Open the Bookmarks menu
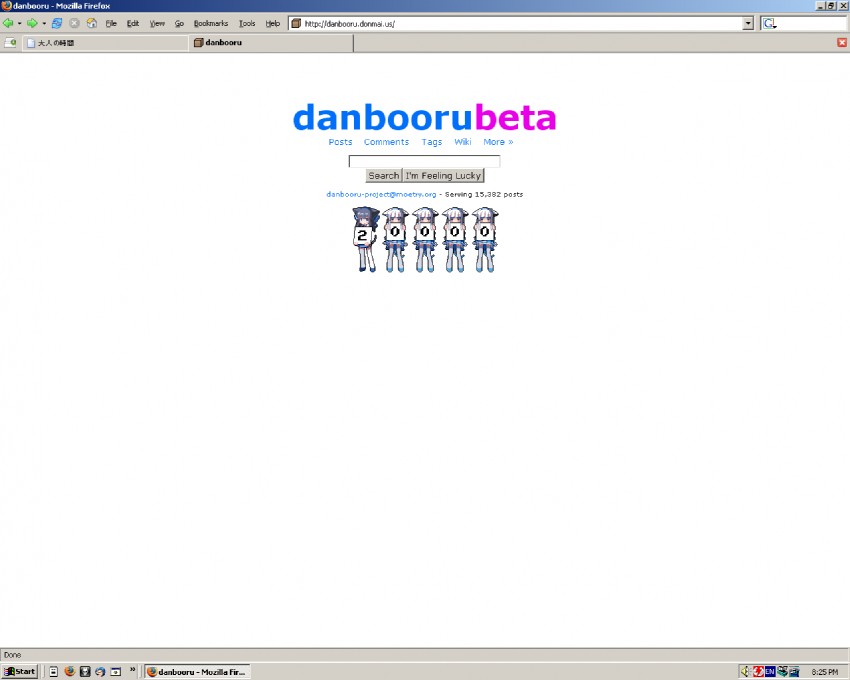The image size is (850, 680). click(x=211, y=24)
